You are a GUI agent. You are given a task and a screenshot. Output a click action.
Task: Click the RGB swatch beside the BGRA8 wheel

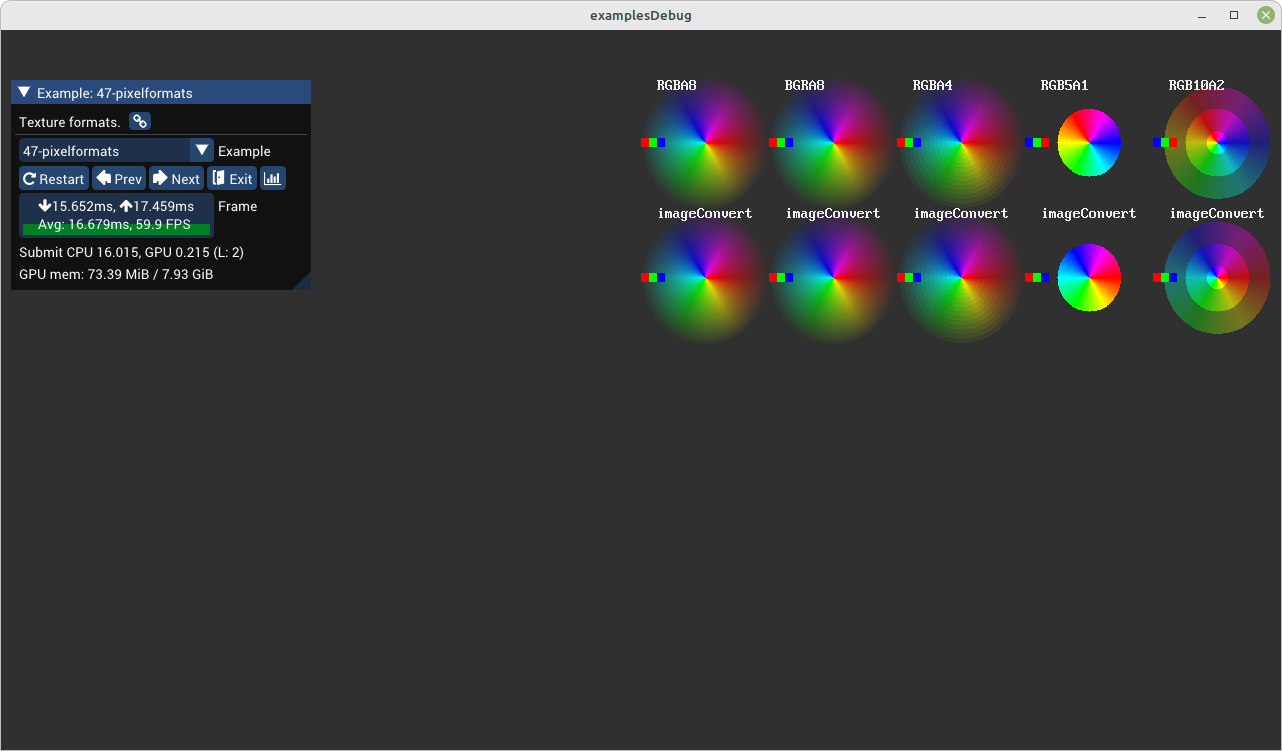781,142
